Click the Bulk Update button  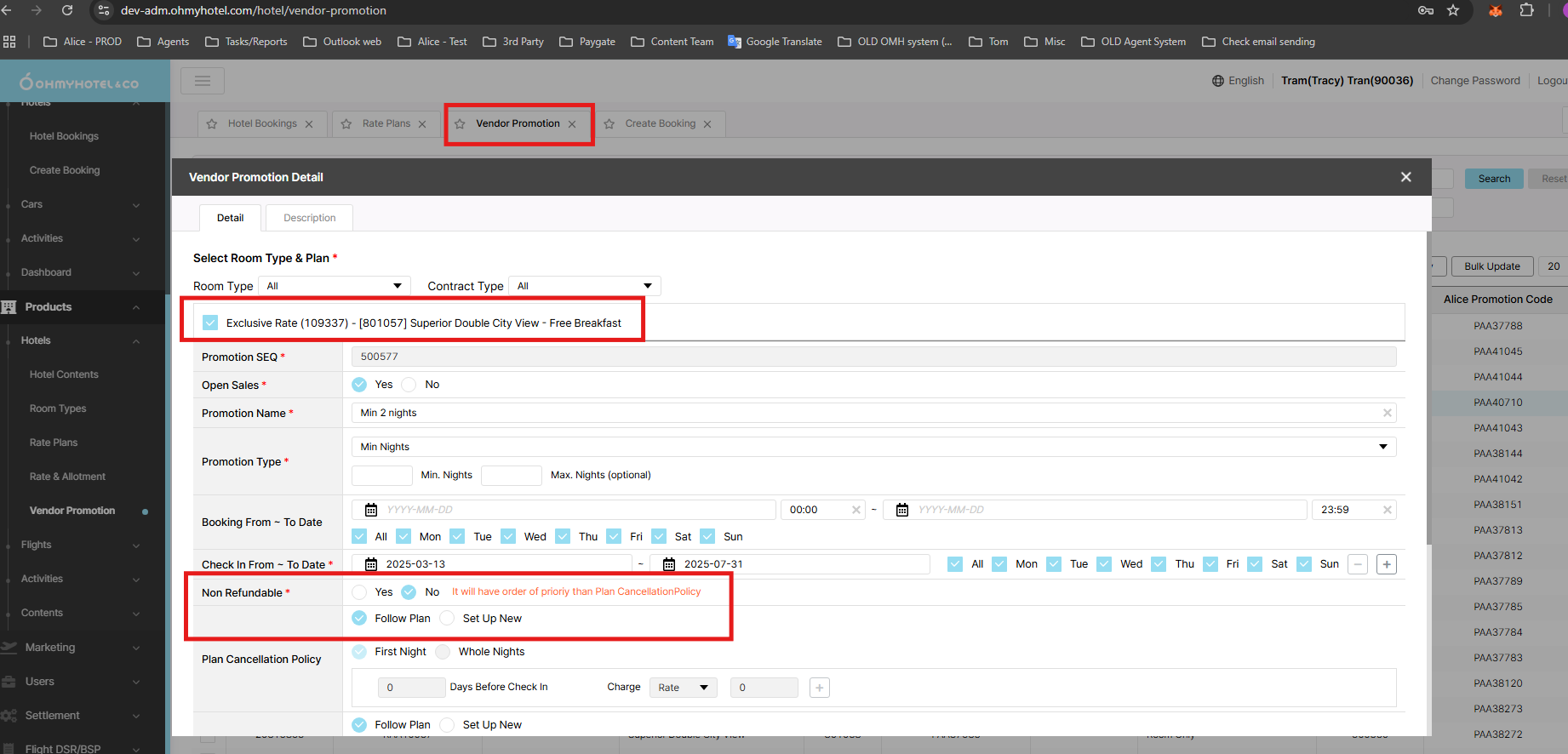point(1491,266)
